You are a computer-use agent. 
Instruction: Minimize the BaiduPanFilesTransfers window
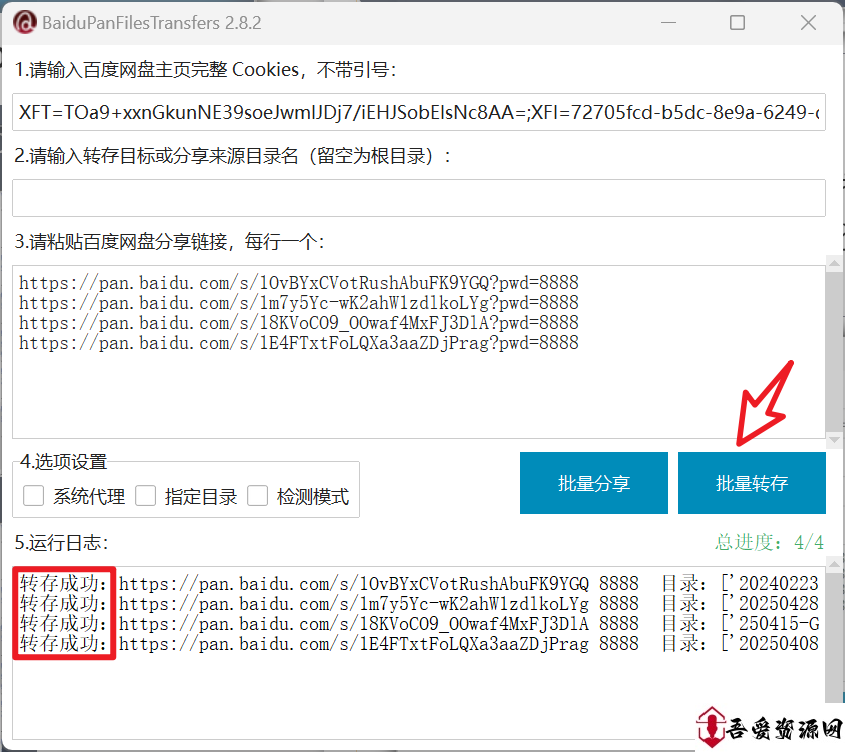tap(668, 23)
